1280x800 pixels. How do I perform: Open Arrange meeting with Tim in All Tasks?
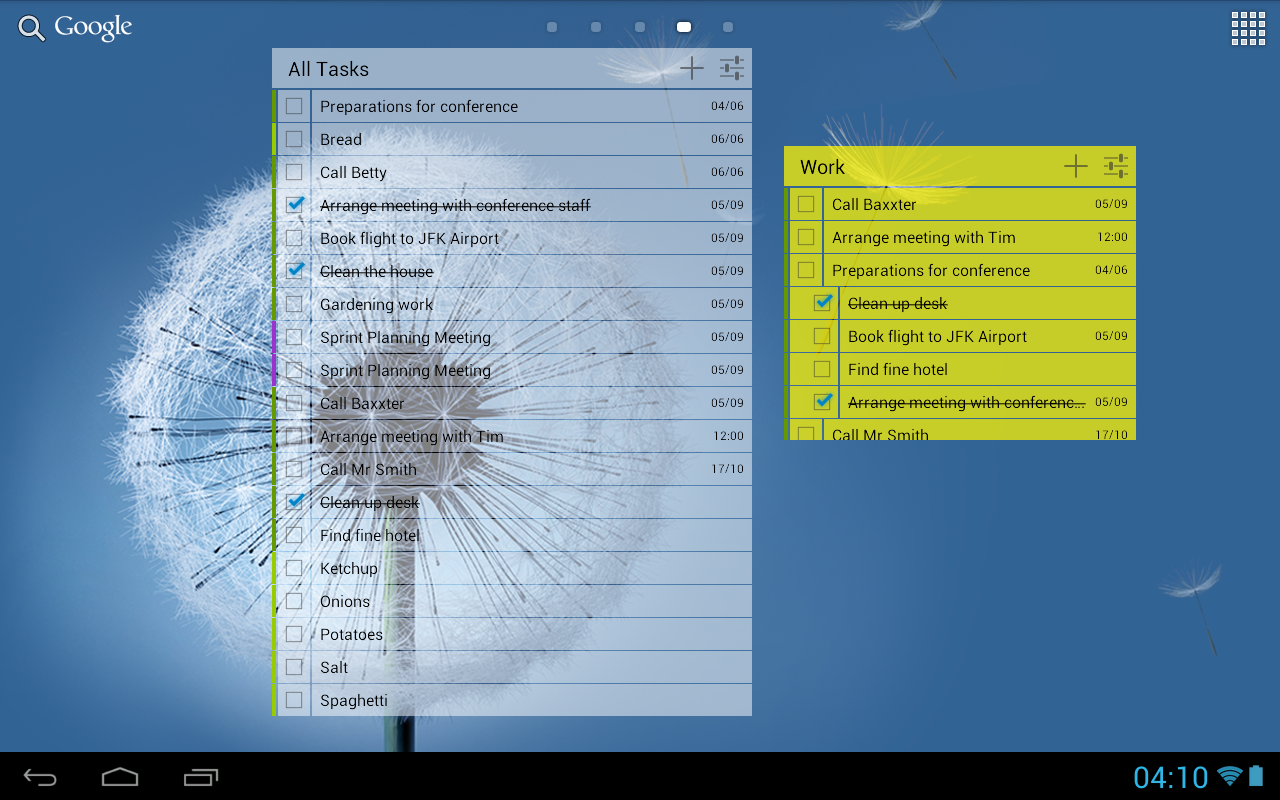point(411,436)
